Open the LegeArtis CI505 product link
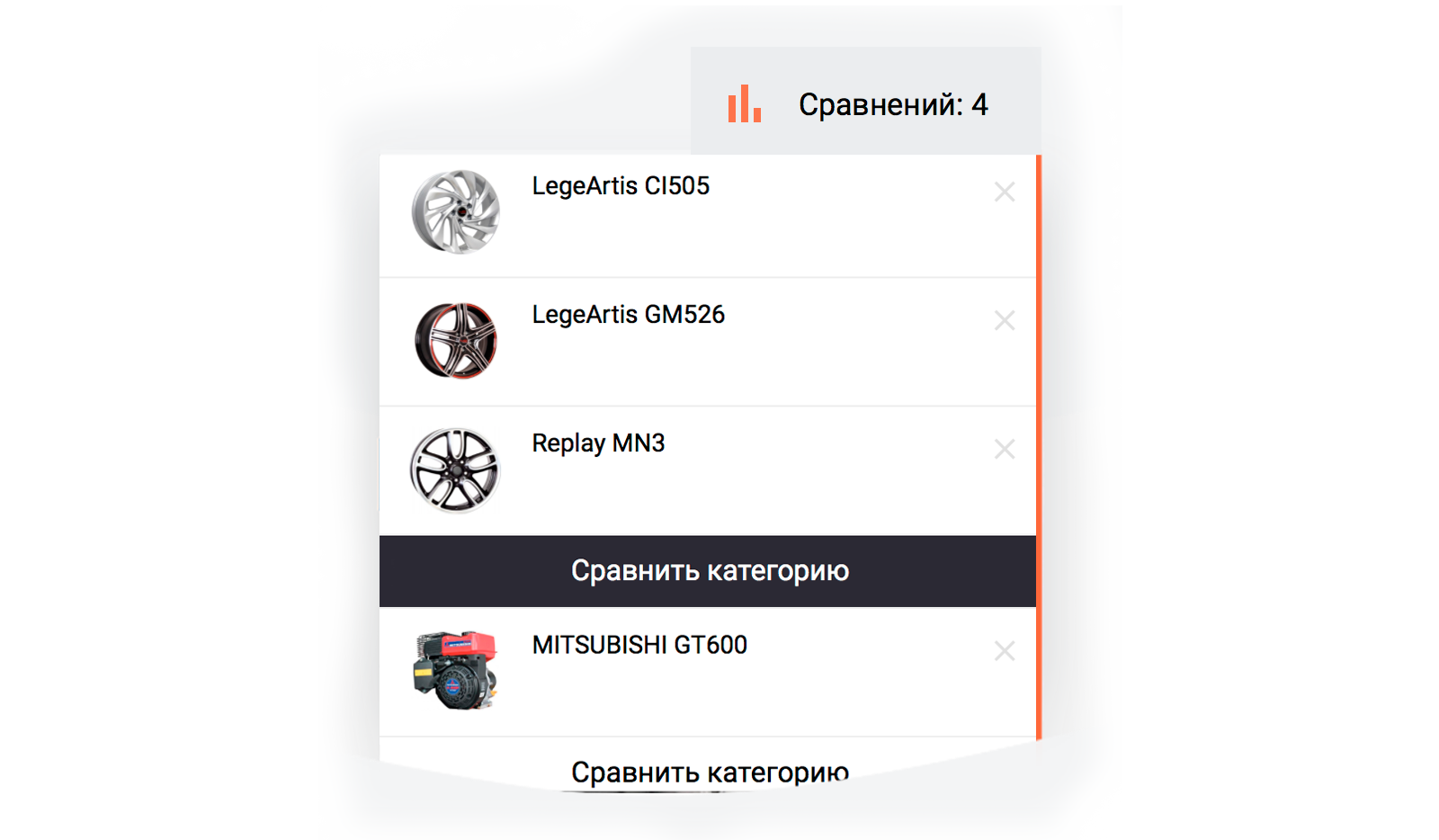Image resolution: width=1439 pixels, height=840 pixels. point(621,186)
